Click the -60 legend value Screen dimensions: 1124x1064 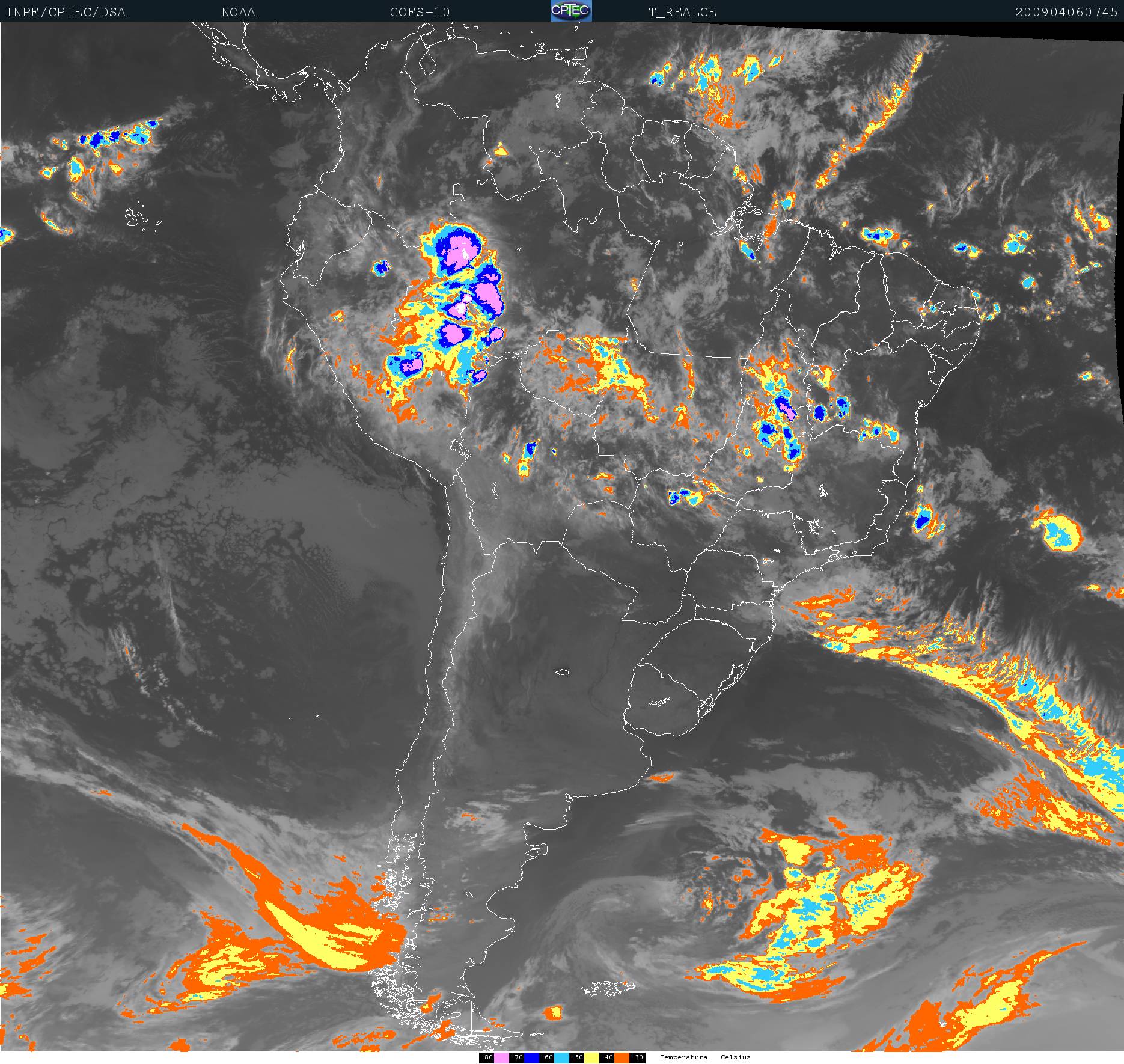[x=546, y=1058]
